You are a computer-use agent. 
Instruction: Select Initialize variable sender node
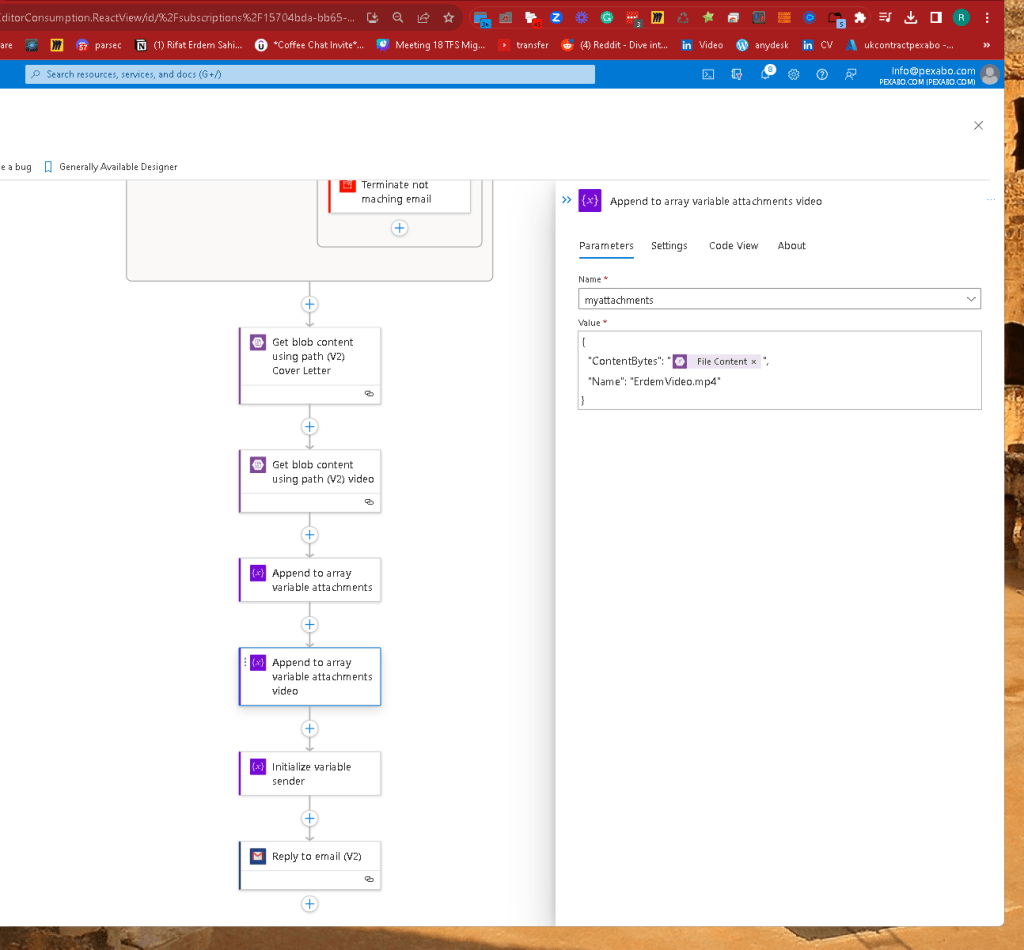coord(310,774)
